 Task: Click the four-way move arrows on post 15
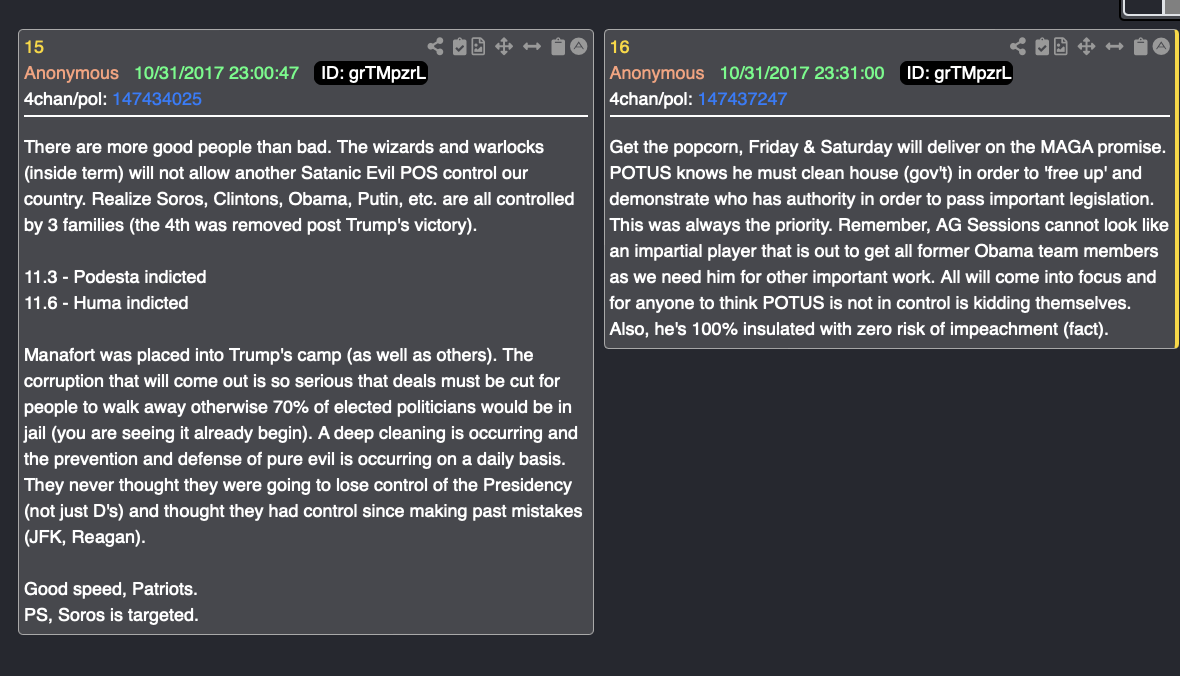pyautogui.click(x=503, y=47)
